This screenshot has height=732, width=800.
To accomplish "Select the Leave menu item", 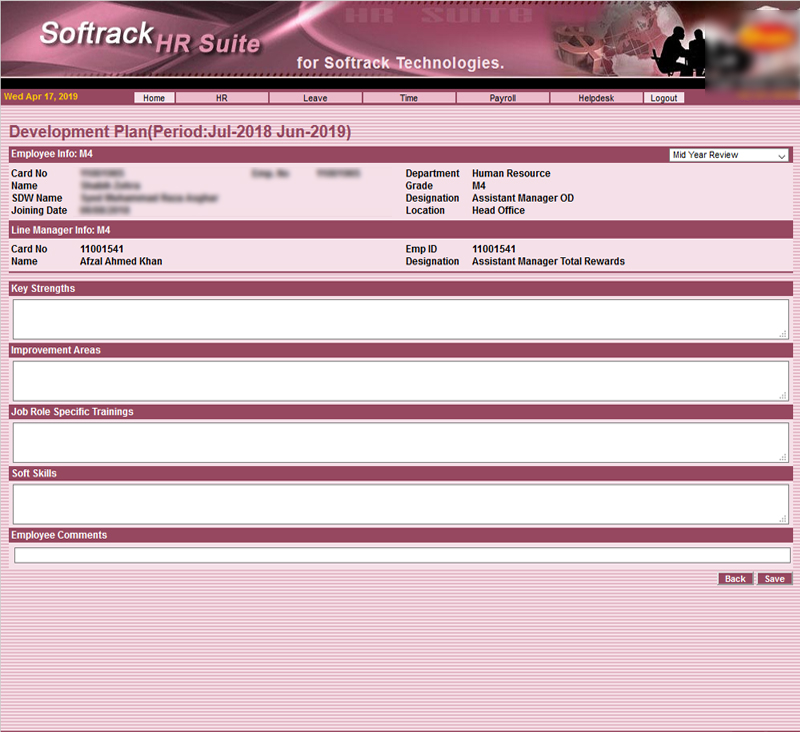I will pyautogui.click(x=315, y=98).
